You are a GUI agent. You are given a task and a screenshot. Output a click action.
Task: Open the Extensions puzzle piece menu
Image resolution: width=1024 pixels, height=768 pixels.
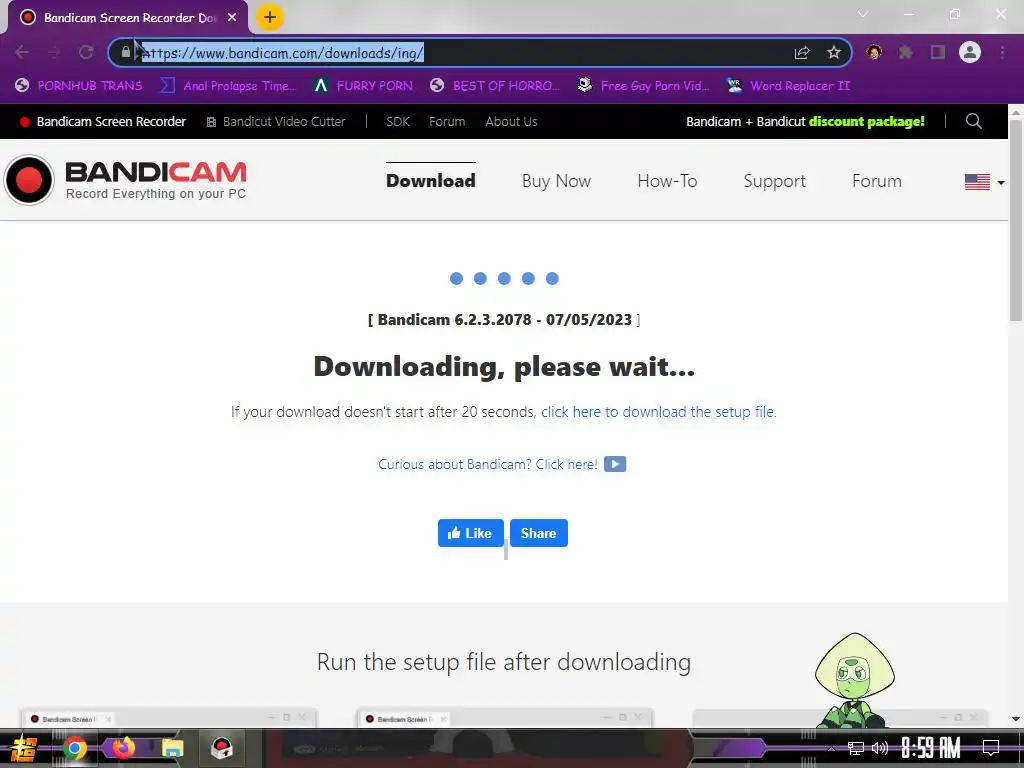[x=906, y=52]
